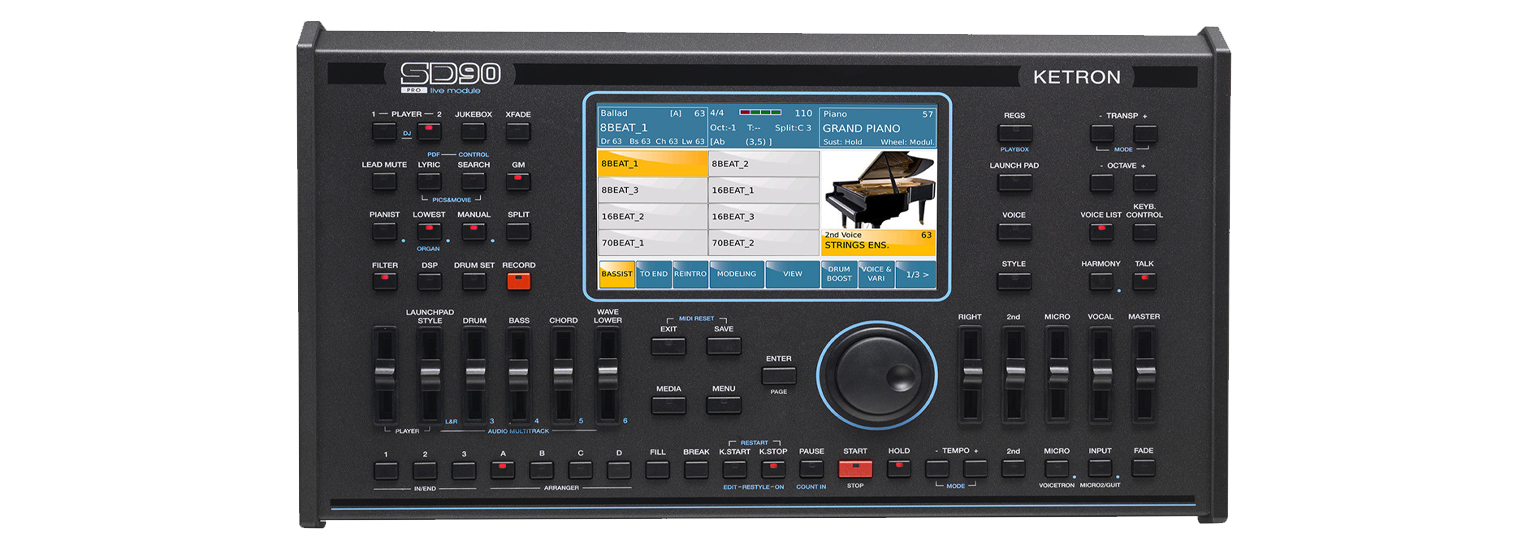Choose the 16BEAT_1 style cell
The image size is (1517, 559).
tap(763, 190)
